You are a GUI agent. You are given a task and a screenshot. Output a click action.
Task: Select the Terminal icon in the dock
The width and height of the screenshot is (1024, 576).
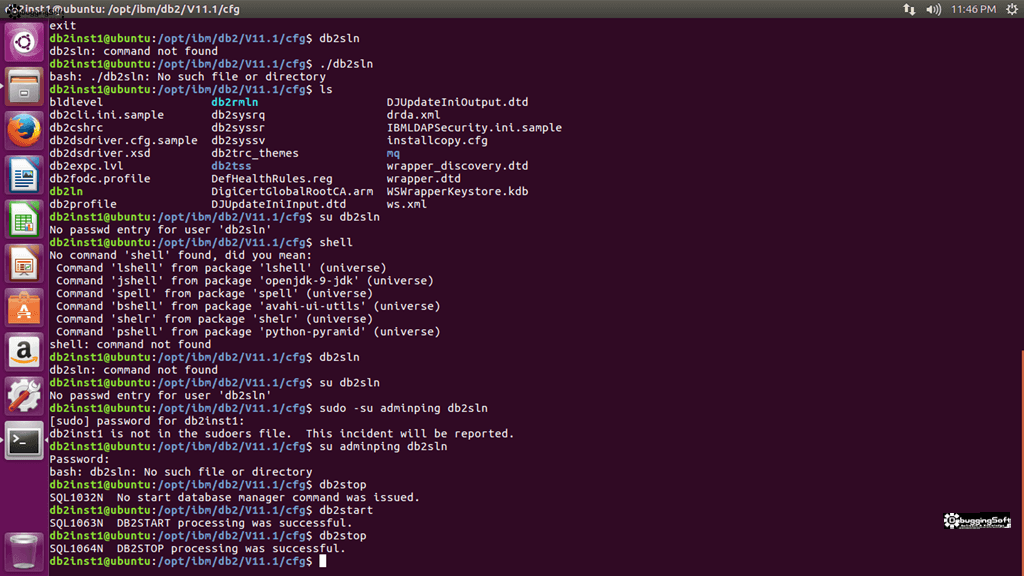pos(22,440)
